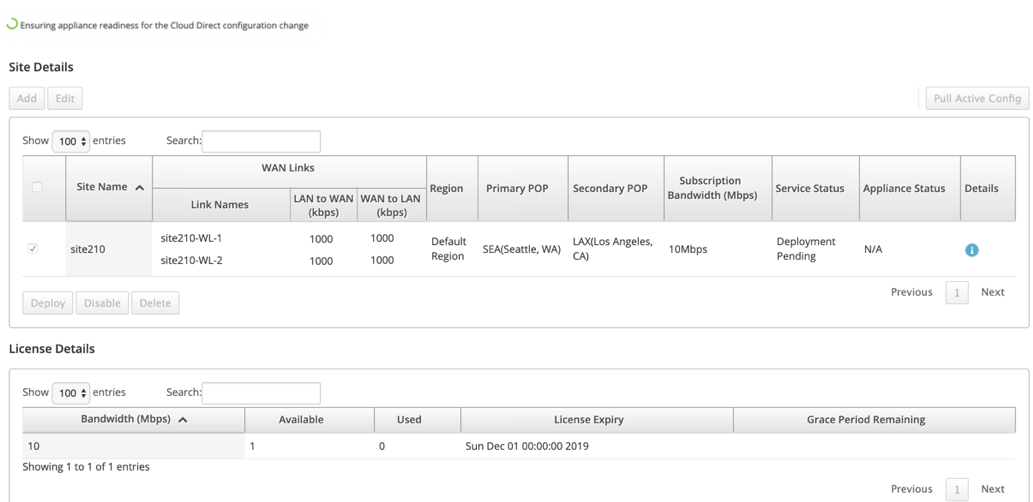Viewport: 1033px width, 502px height.
Task: Select page 1 in Site Details pagination
Action: (x=957, y=293)
